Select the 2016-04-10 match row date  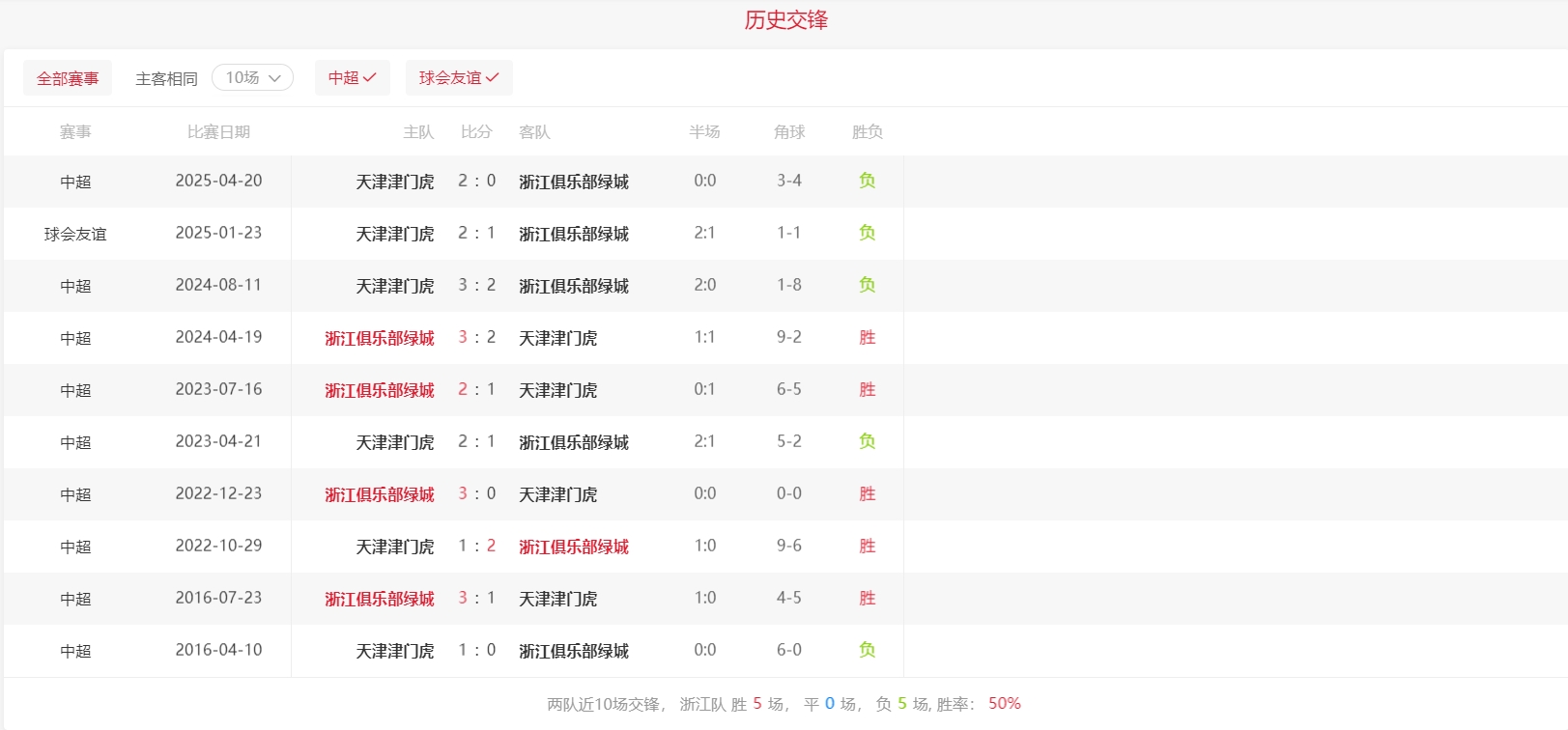[x=218, y=650]
